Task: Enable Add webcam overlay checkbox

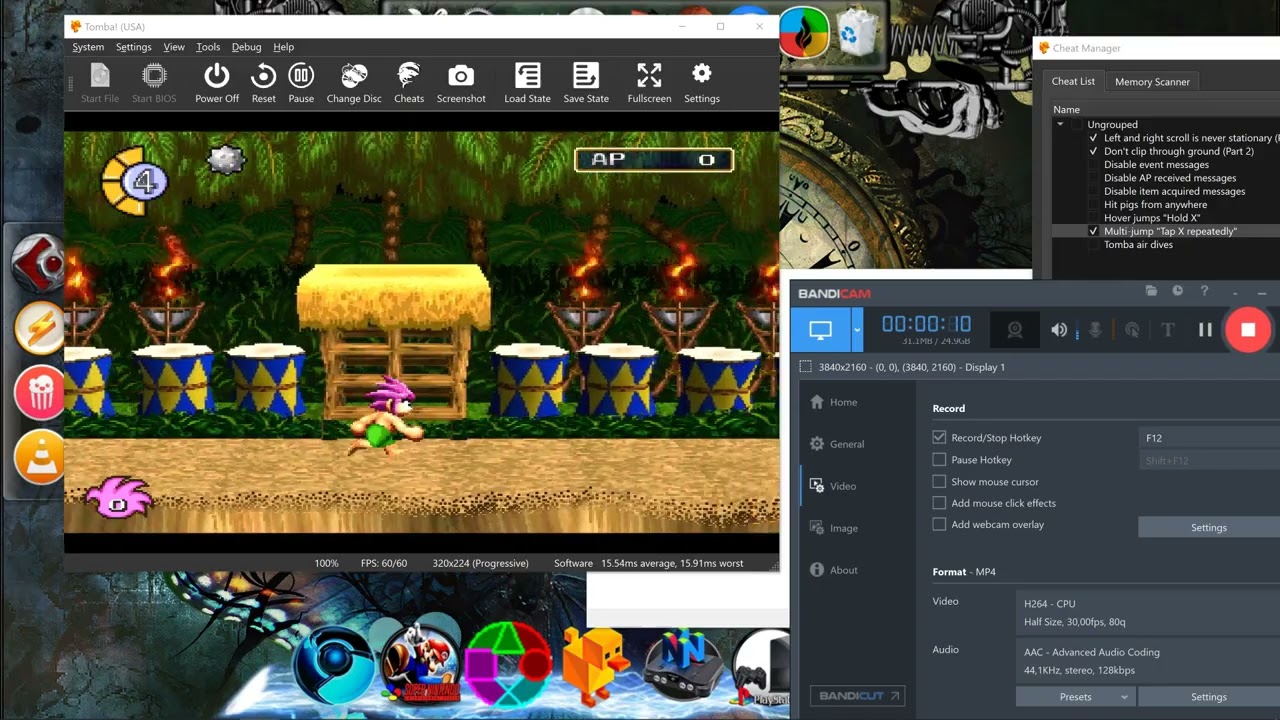Action: point(939,524)
